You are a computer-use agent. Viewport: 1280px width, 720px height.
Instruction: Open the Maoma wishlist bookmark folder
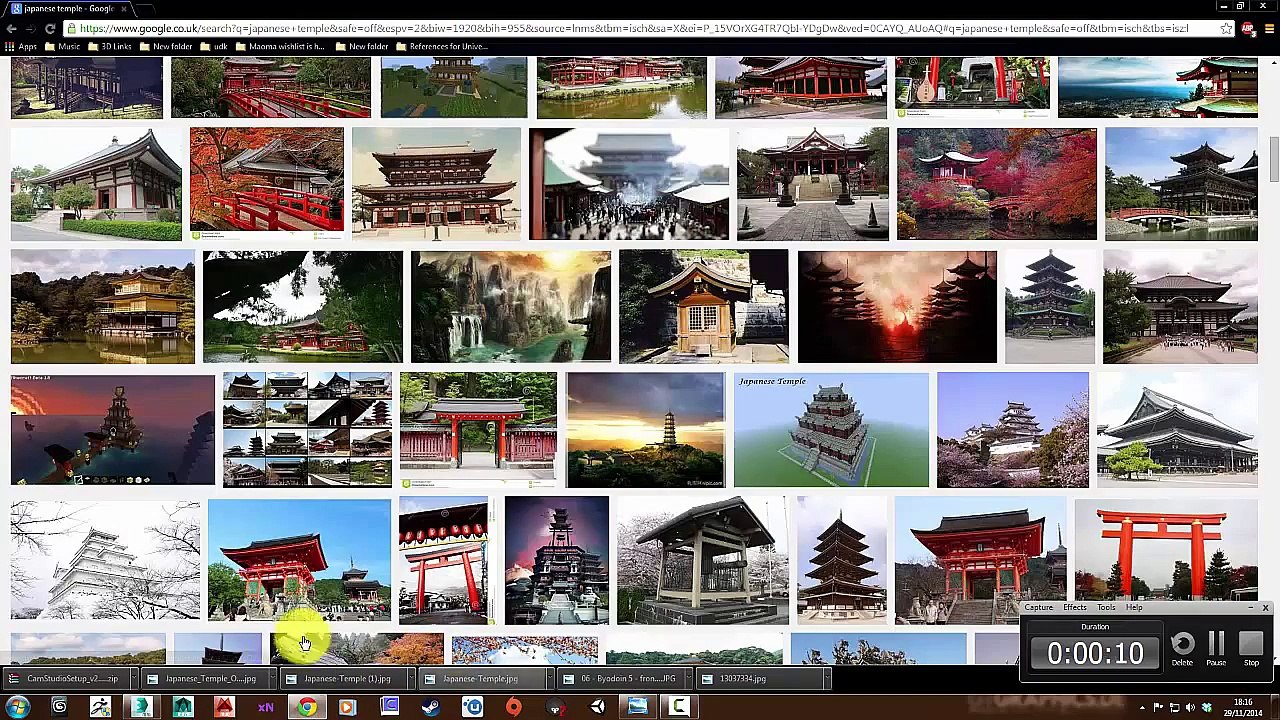click(279, 46)
